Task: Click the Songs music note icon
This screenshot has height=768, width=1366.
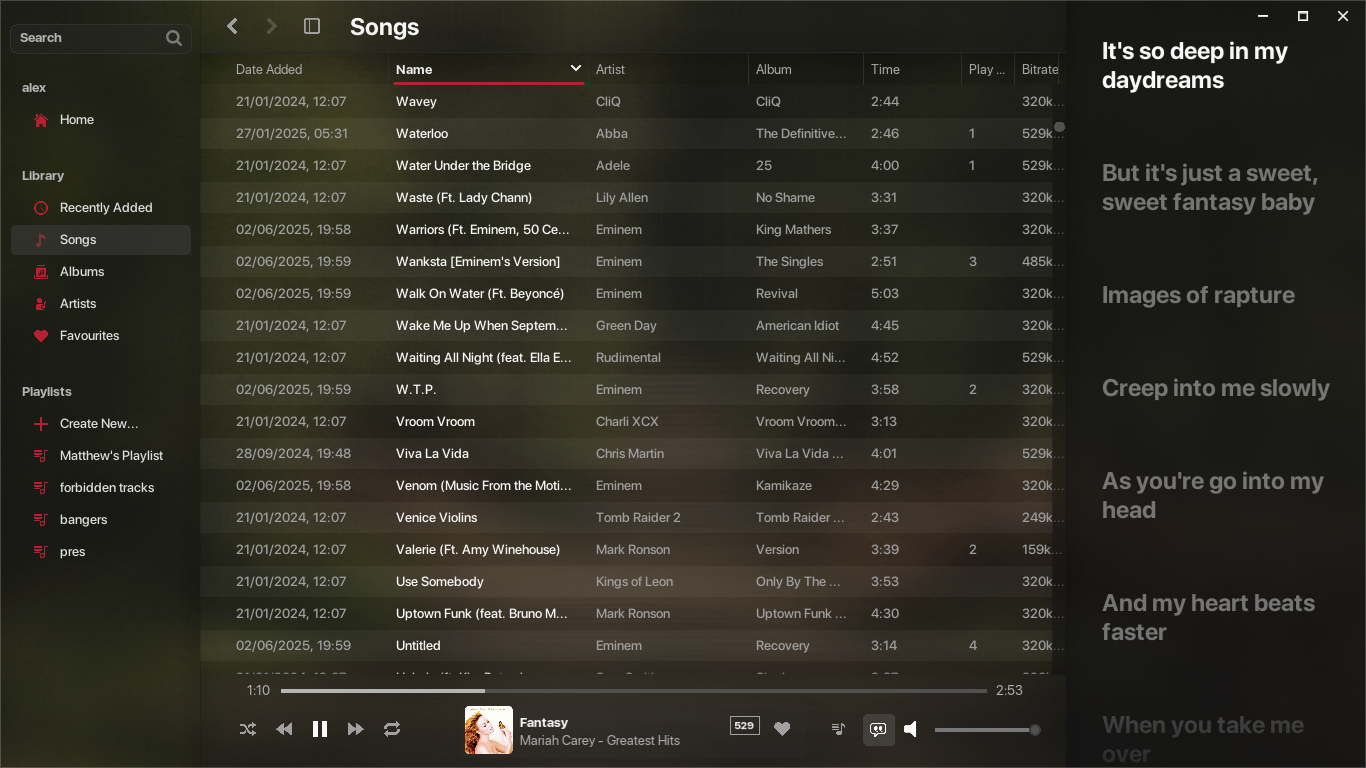Action: coord(41,240)
